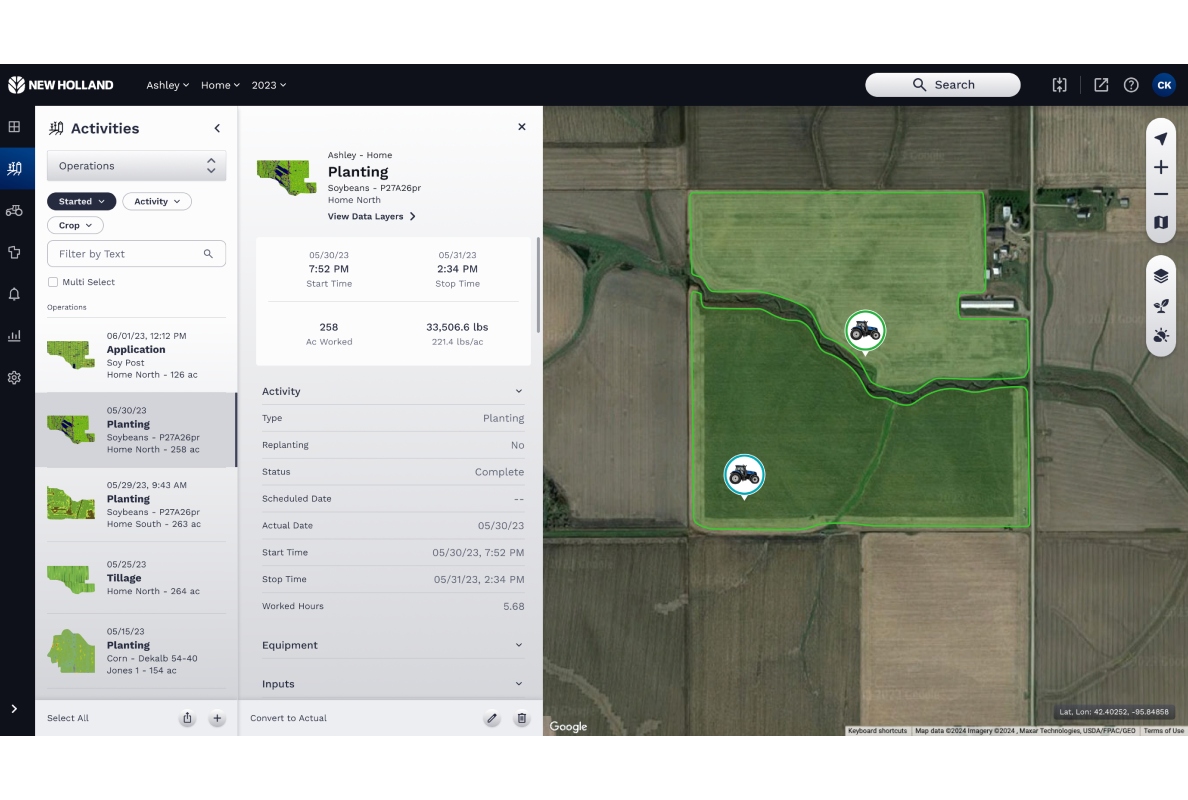Screen dimensions: 1188x800
Task: Click the Planting field thumbnail in detail header
Action: pos(286,177)
